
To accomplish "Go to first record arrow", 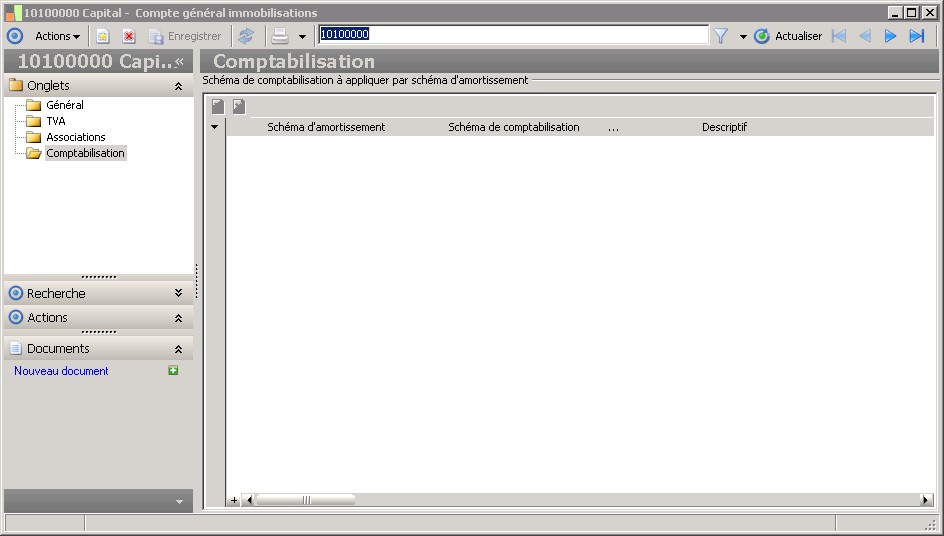I will [x=839, y=36].
